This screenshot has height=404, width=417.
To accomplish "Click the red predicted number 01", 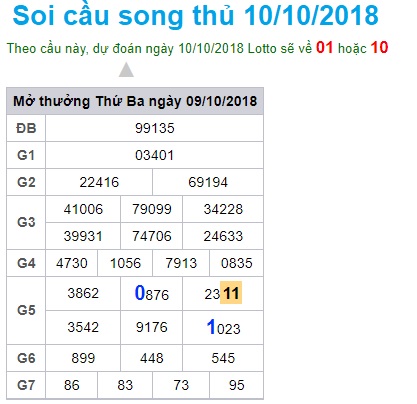I will tap(324, 48).
